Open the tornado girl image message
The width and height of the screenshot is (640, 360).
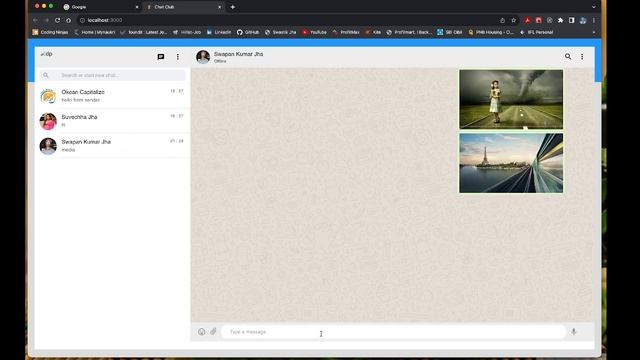coord(511,99)
